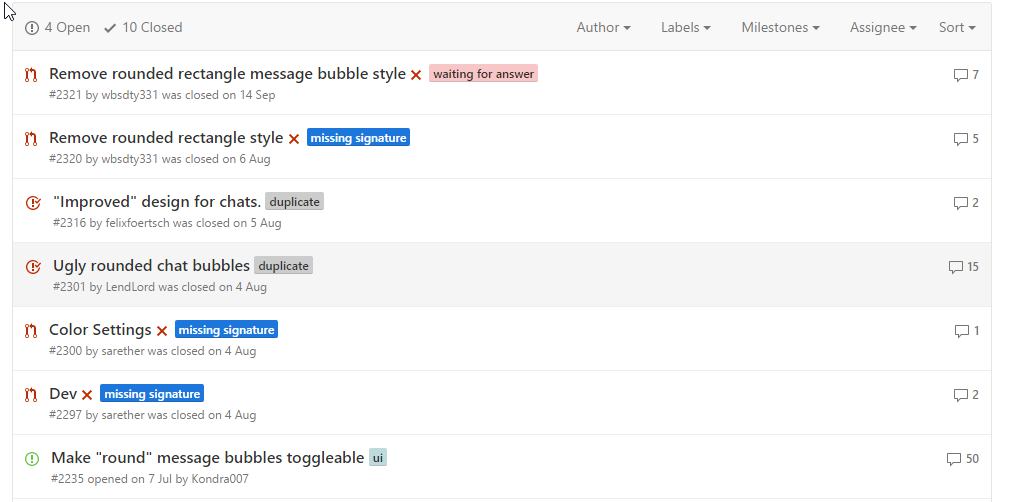Click the failed status X next to Color Settings
1009x502 pixels.
click(x=162, y=331)
